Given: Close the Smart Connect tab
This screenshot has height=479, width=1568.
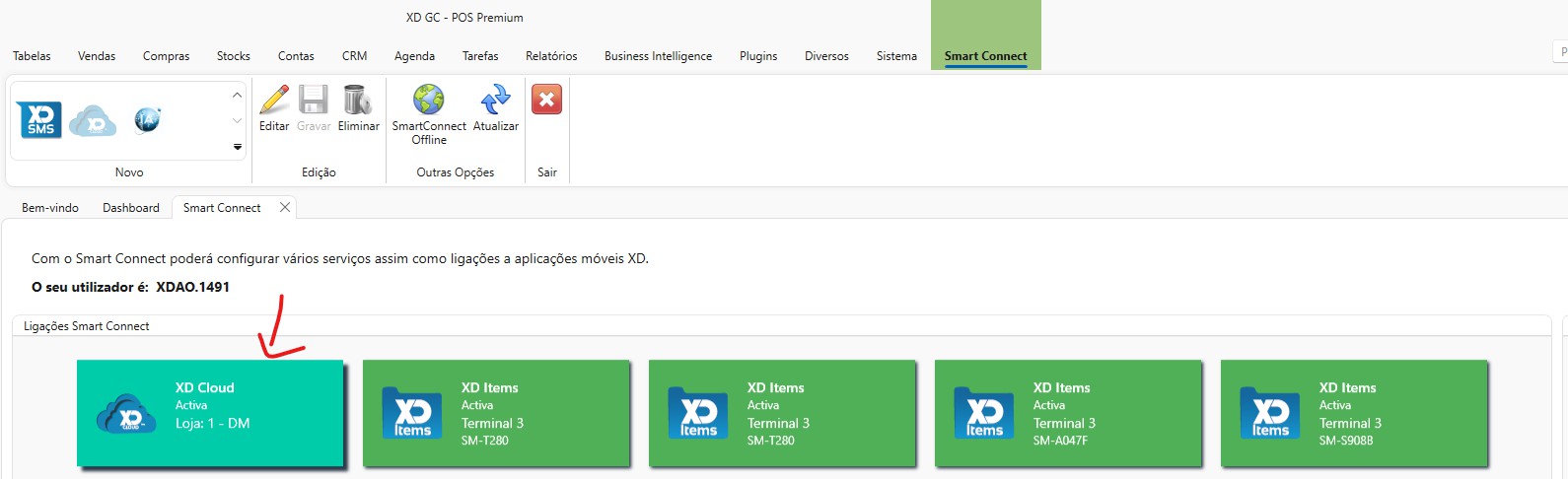Looking at the screenshot, I should click(x=285, y=207).
